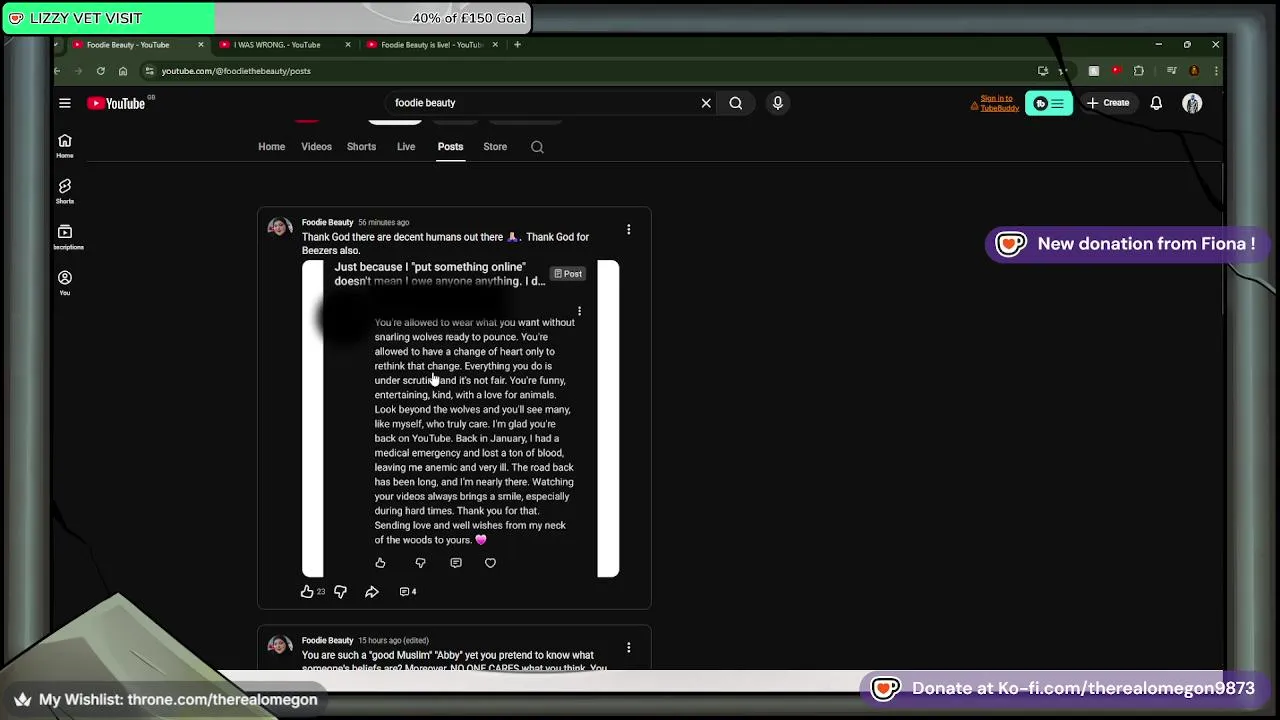Open You in the left sidebar
Image resolution: width=1280 pixels, height=720 pixels.
pos(65,283)
